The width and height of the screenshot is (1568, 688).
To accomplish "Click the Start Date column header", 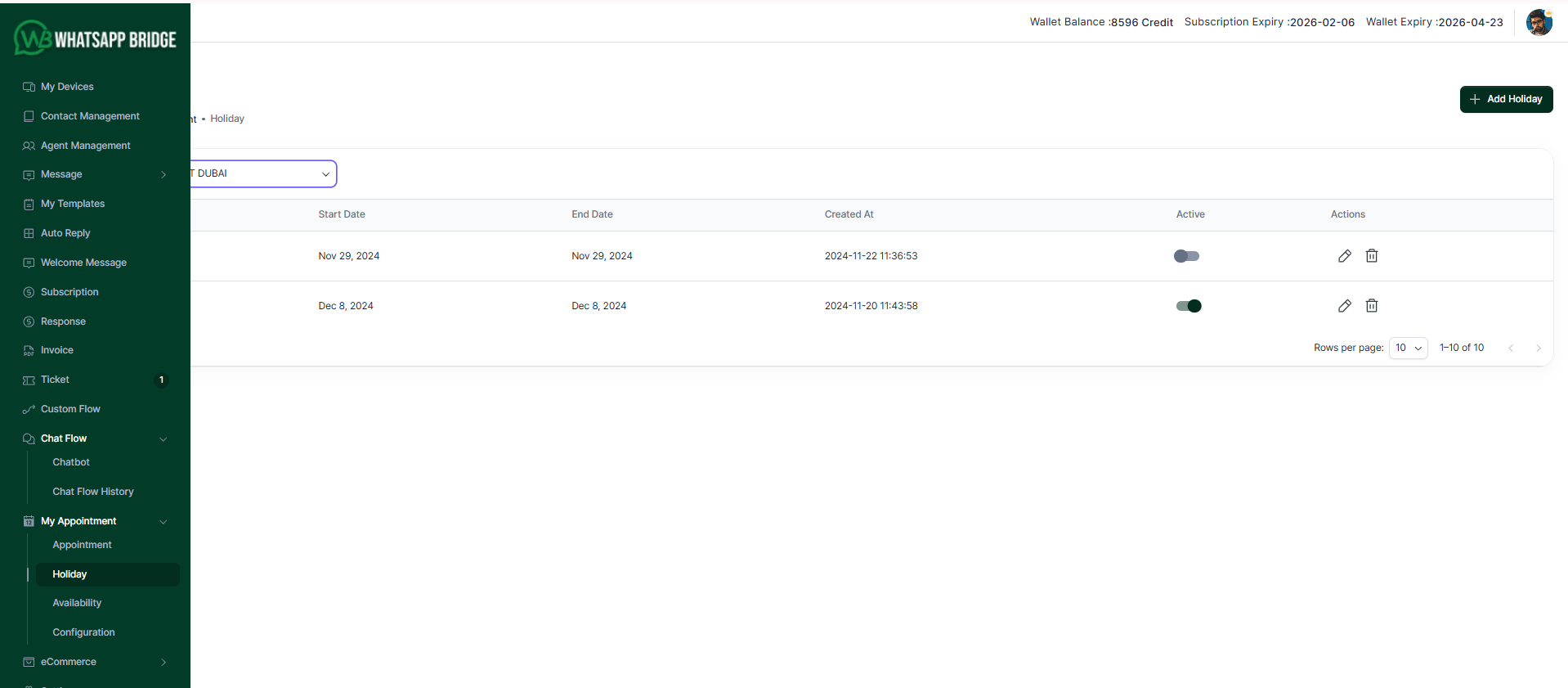I will coord(342,214).
